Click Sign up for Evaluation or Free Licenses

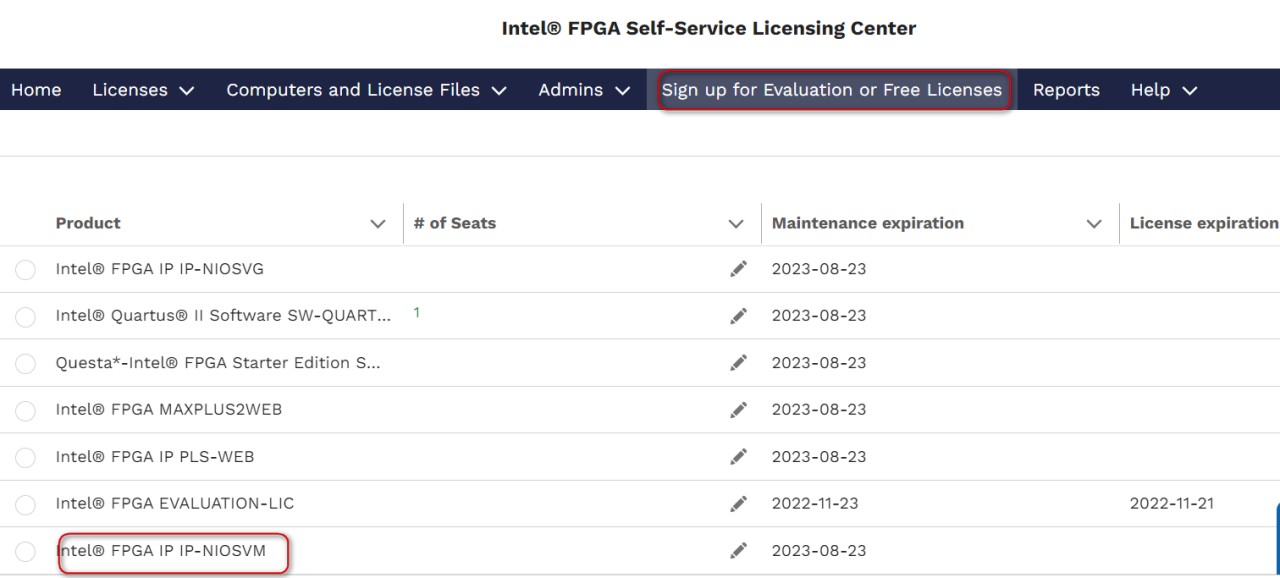[831, 90]
